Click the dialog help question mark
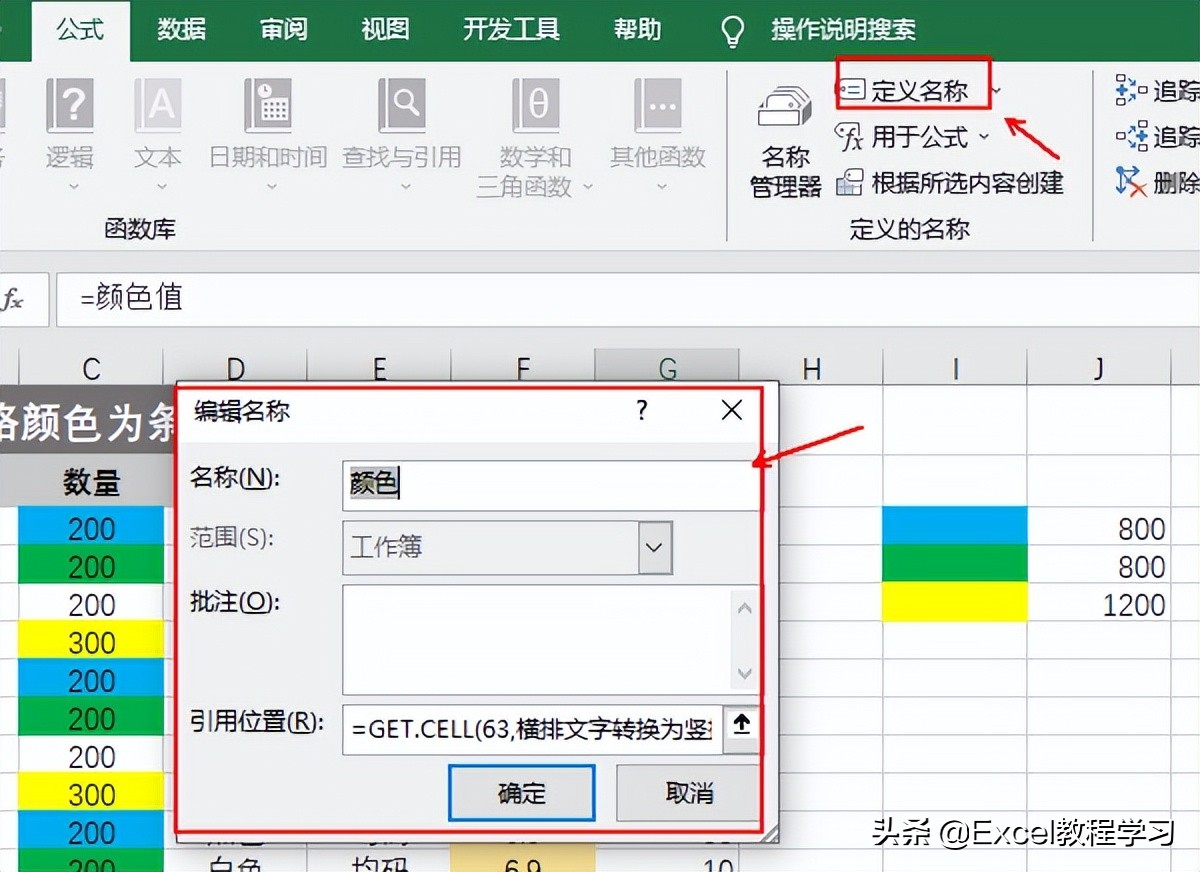1200x872 pixels. (x=642, y=410)
